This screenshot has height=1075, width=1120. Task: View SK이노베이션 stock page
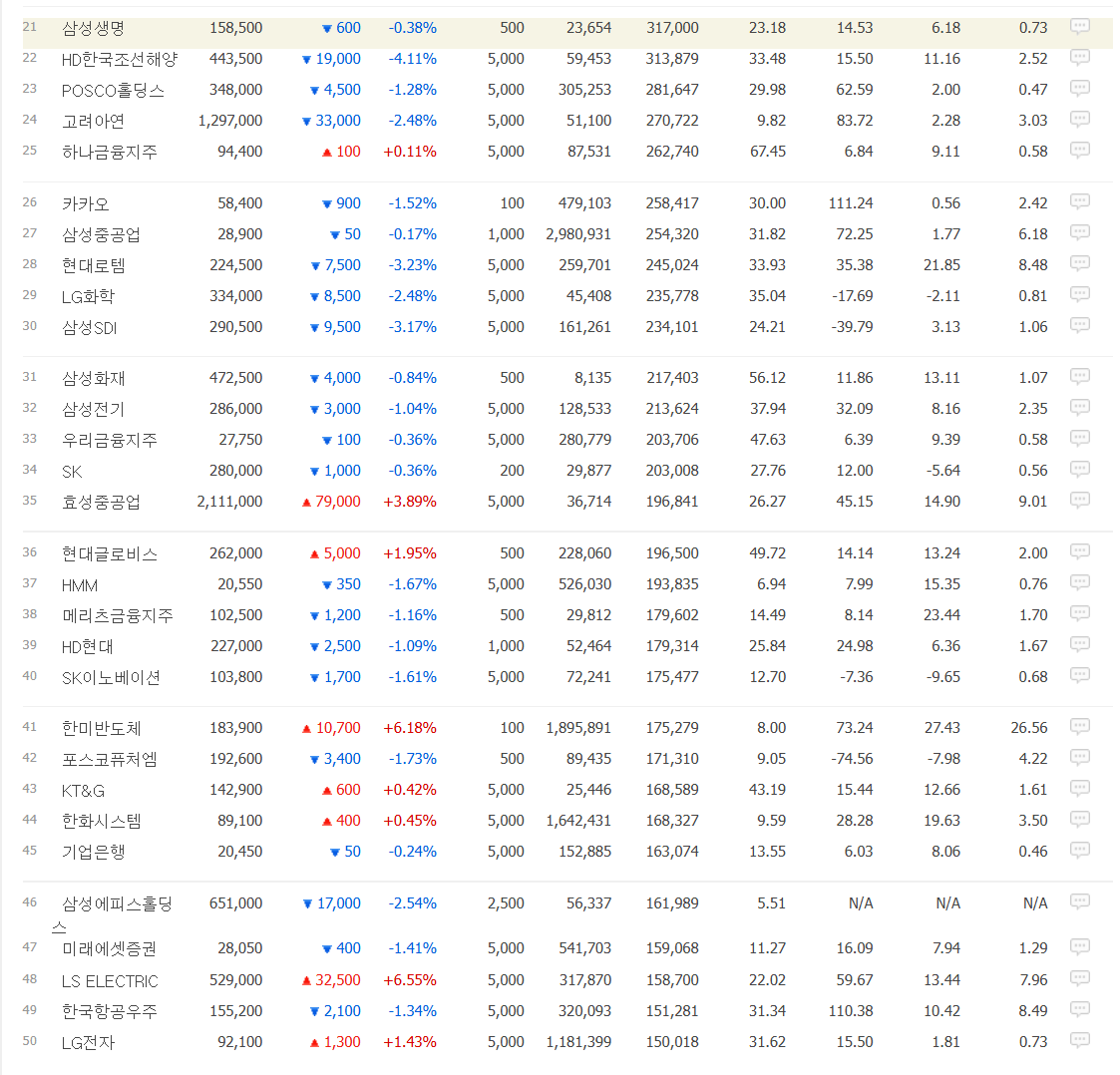pyautogui.click(x=111, y=677)
